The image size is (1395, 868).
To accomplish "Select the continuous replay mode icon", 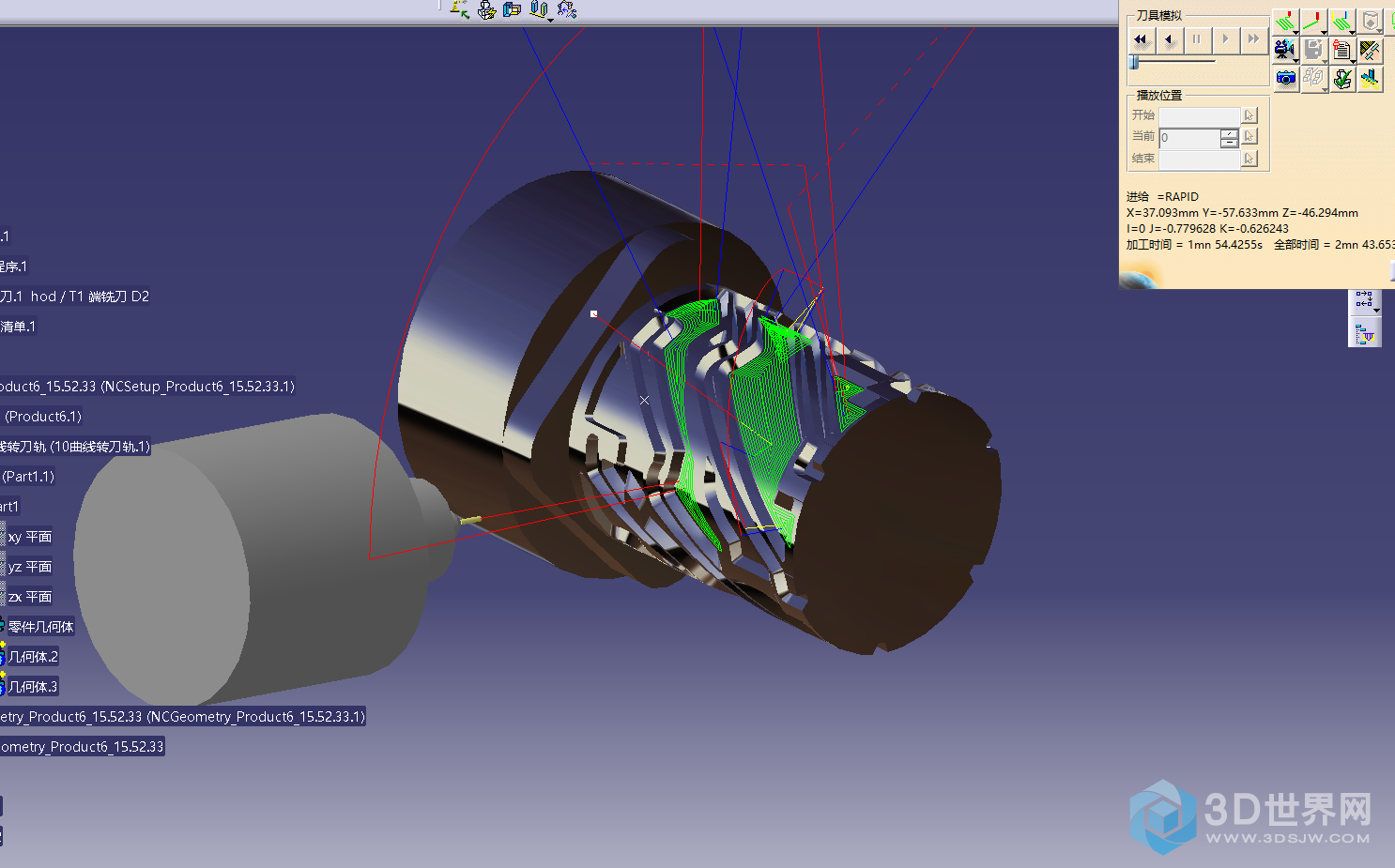I will coord(1285,22).
